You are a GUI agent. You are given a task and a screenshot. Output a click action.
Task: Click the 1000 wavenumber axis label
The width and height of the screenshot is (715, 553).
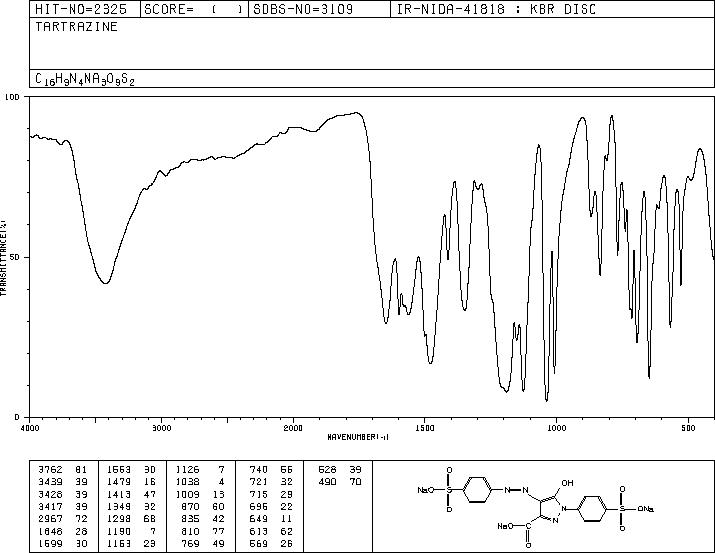[x=556, y=428]
